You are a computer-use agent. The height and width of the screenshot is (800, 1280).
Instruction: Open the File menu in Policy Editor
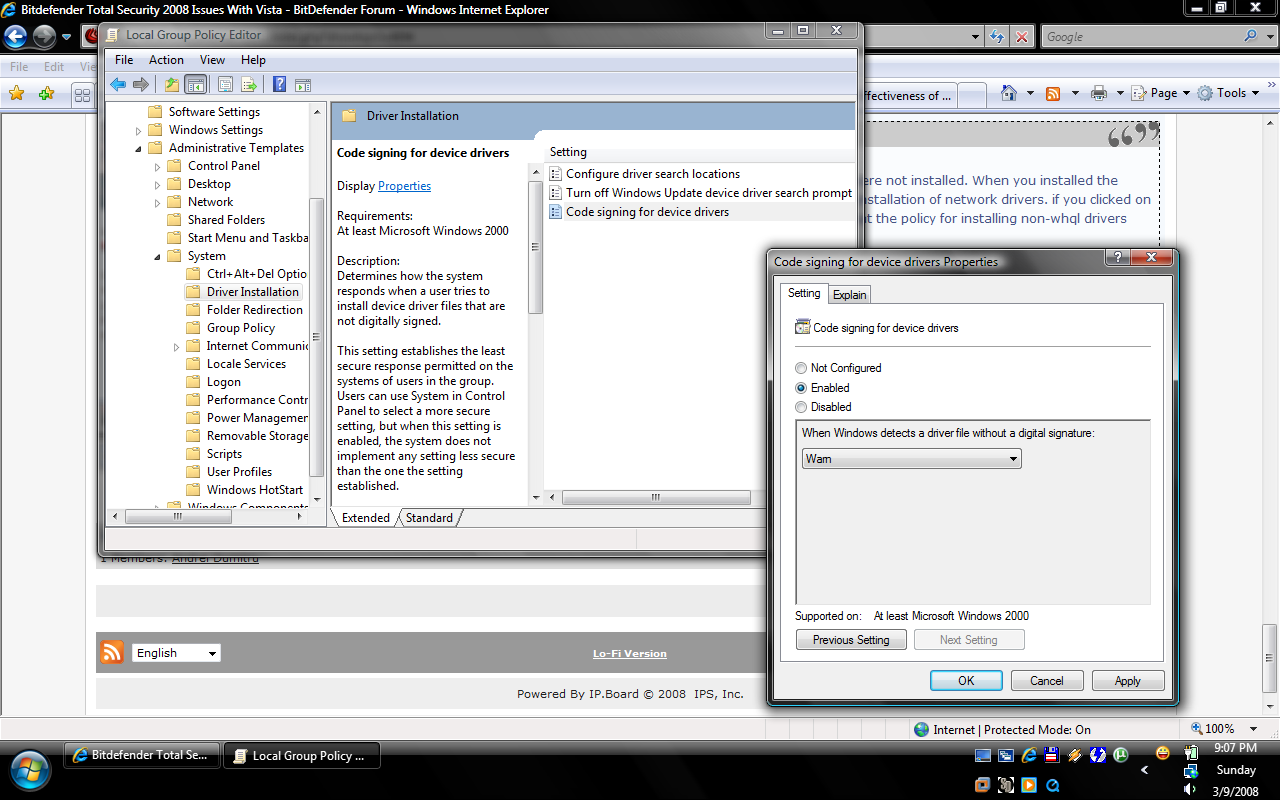(x=124, y=60)
